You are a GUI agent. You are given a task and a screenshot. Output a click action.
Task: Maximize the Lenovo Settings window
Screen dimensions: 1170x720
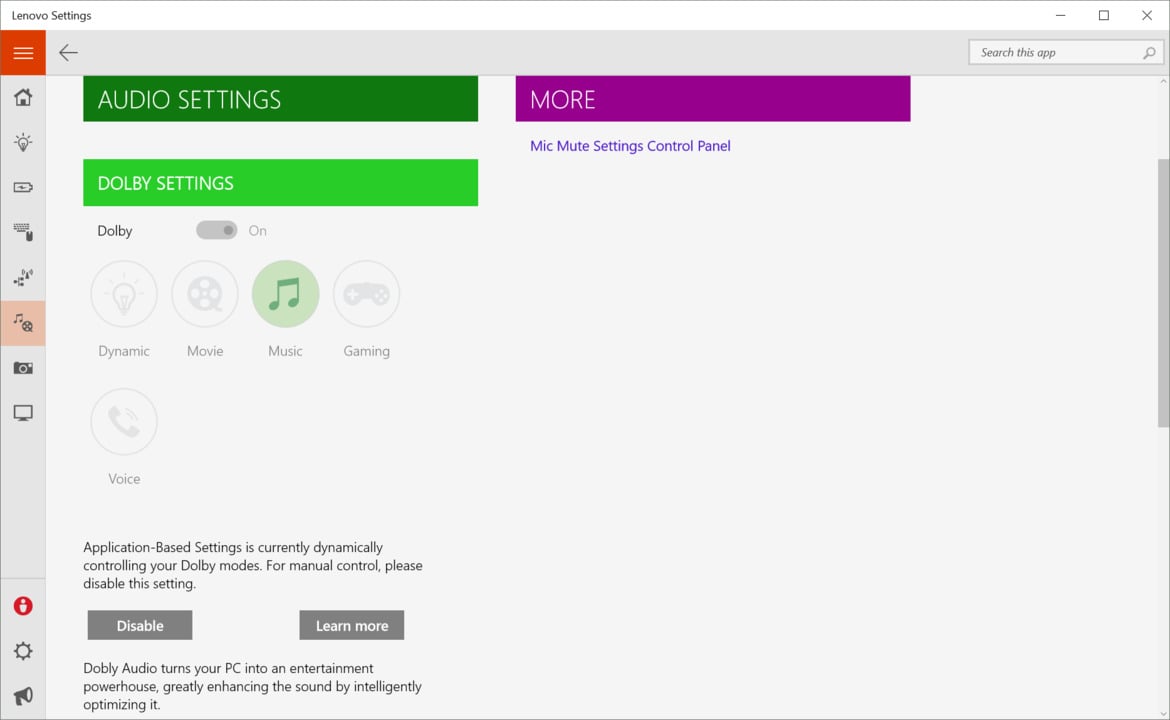(1104, 15)
